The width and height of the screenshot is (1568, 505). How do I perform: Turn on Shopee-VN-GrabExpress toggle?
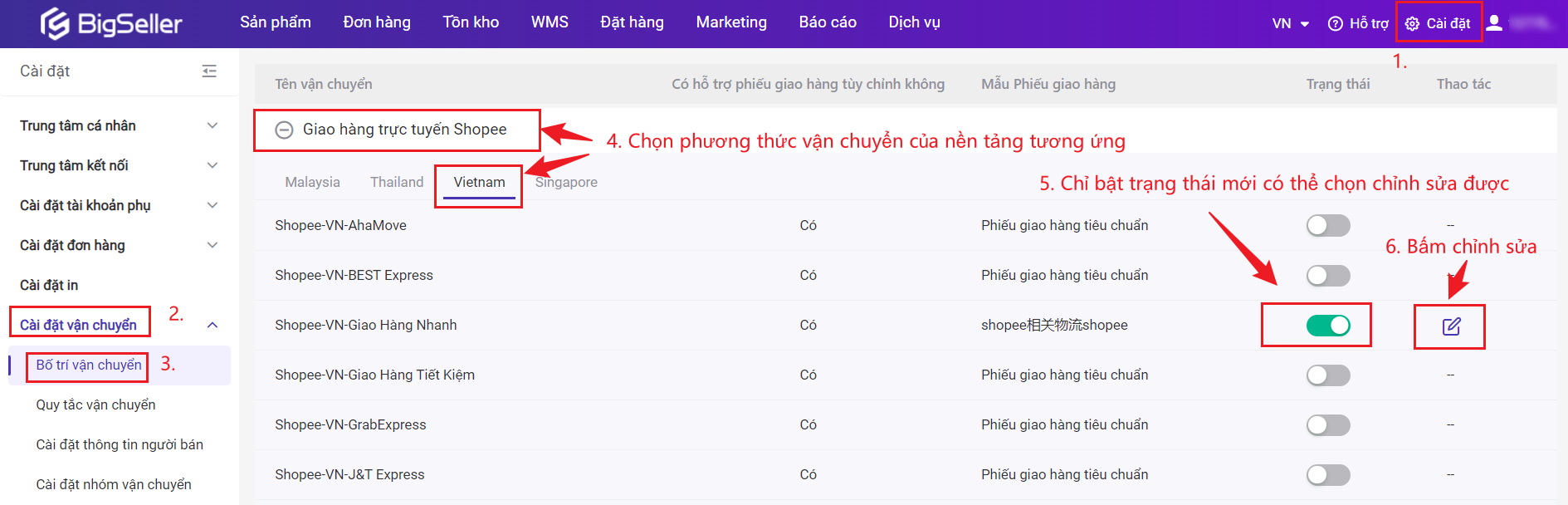1327,424
